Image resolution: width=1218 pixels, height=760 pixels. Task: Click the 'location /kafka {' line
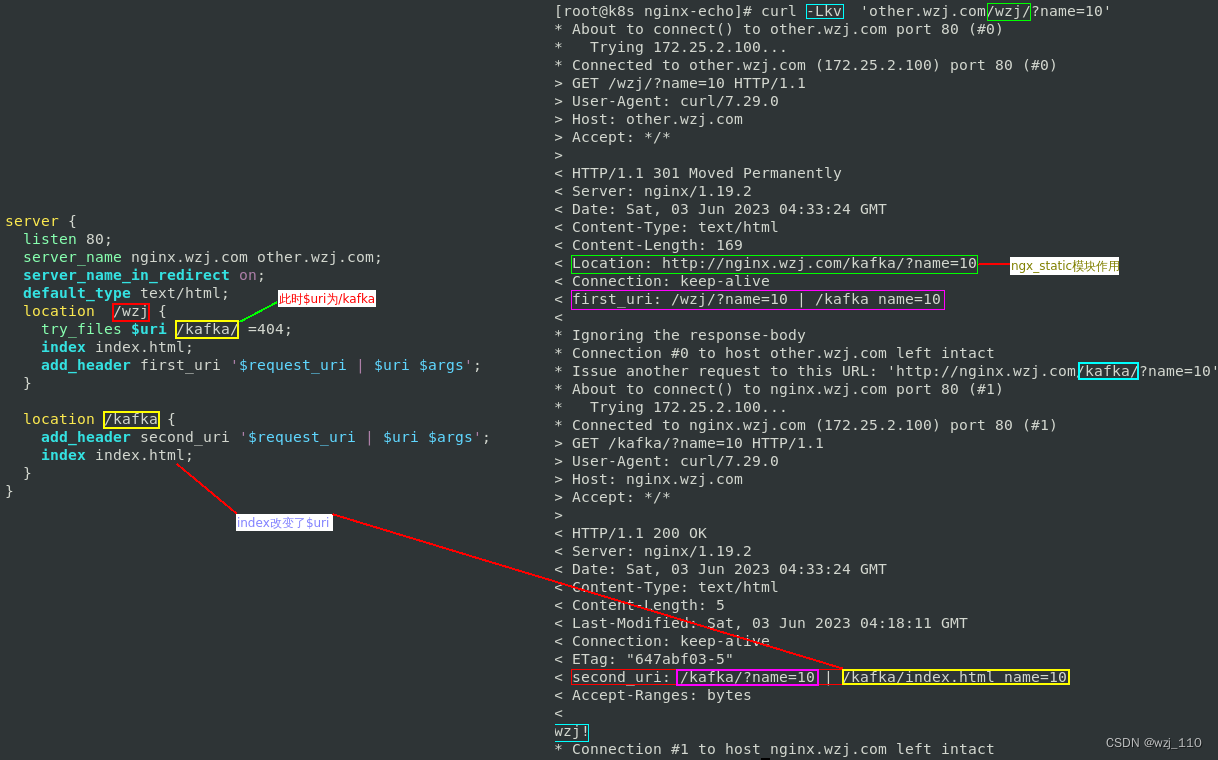[x=99, y=419]
